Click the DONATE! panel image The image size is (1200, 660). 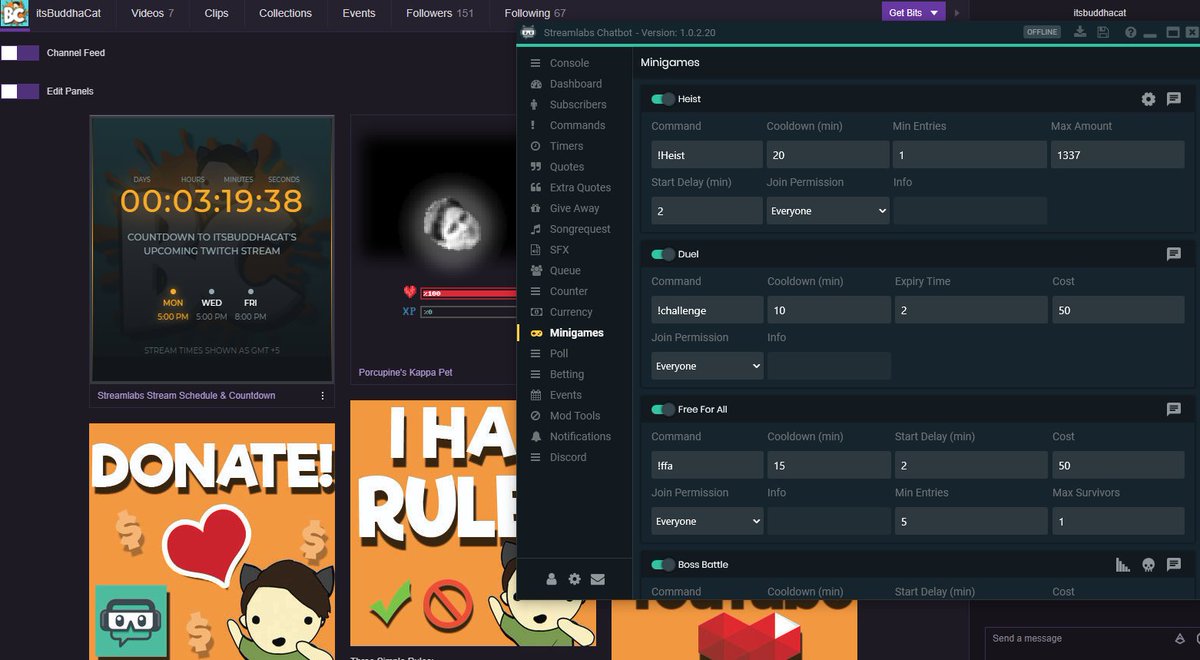(x=212, y=541)
